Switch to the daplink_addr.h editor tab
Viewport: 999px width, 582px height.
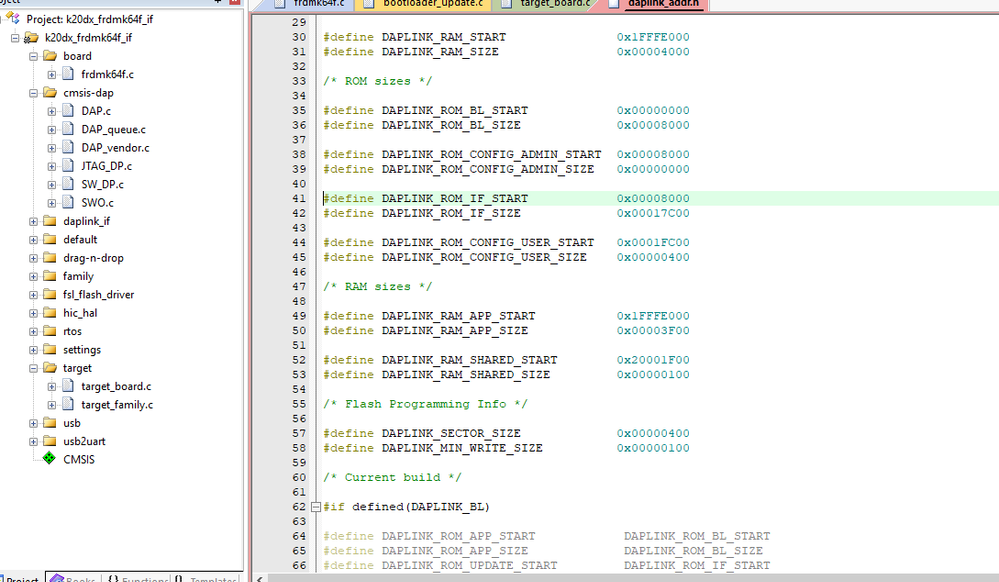click(x=654, y=4)
